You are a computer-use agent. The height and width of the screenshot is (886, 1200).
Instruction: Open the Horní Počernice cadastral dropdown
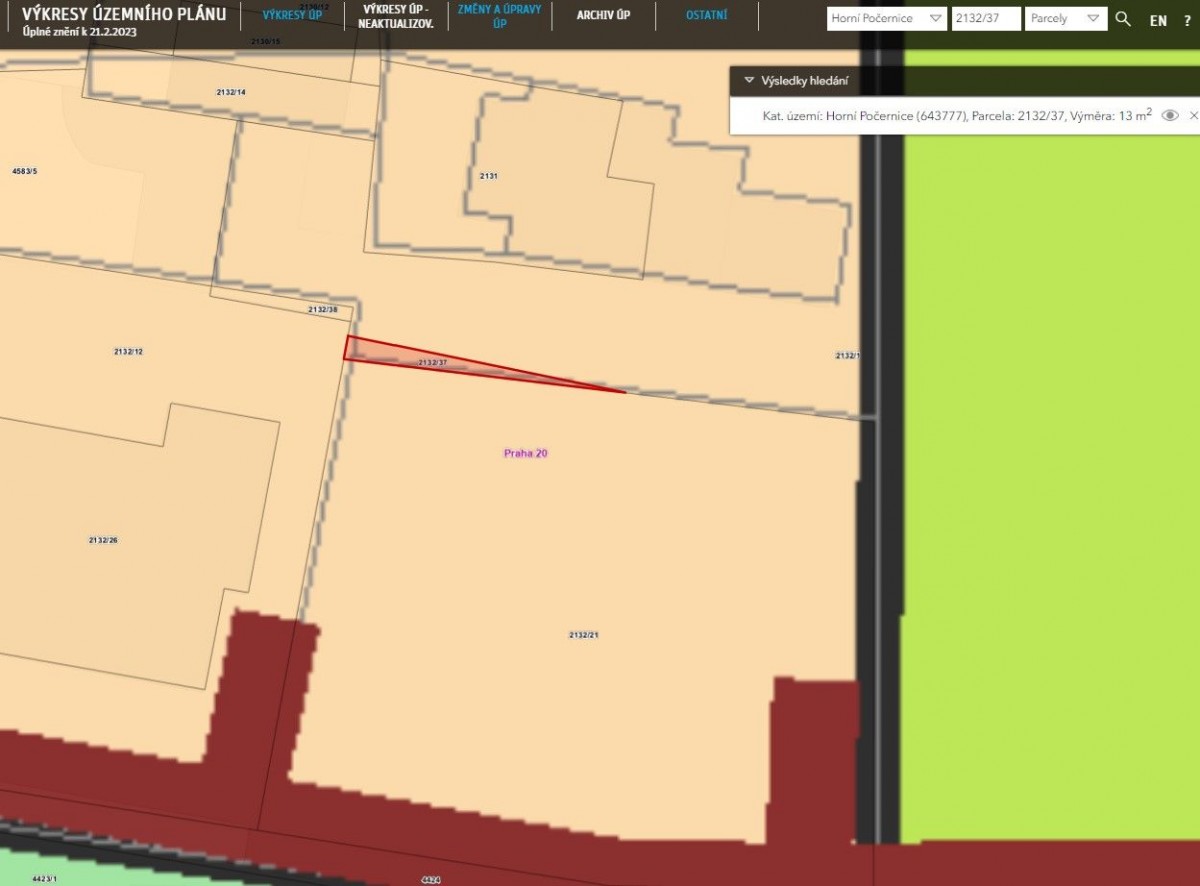point(887,19)
